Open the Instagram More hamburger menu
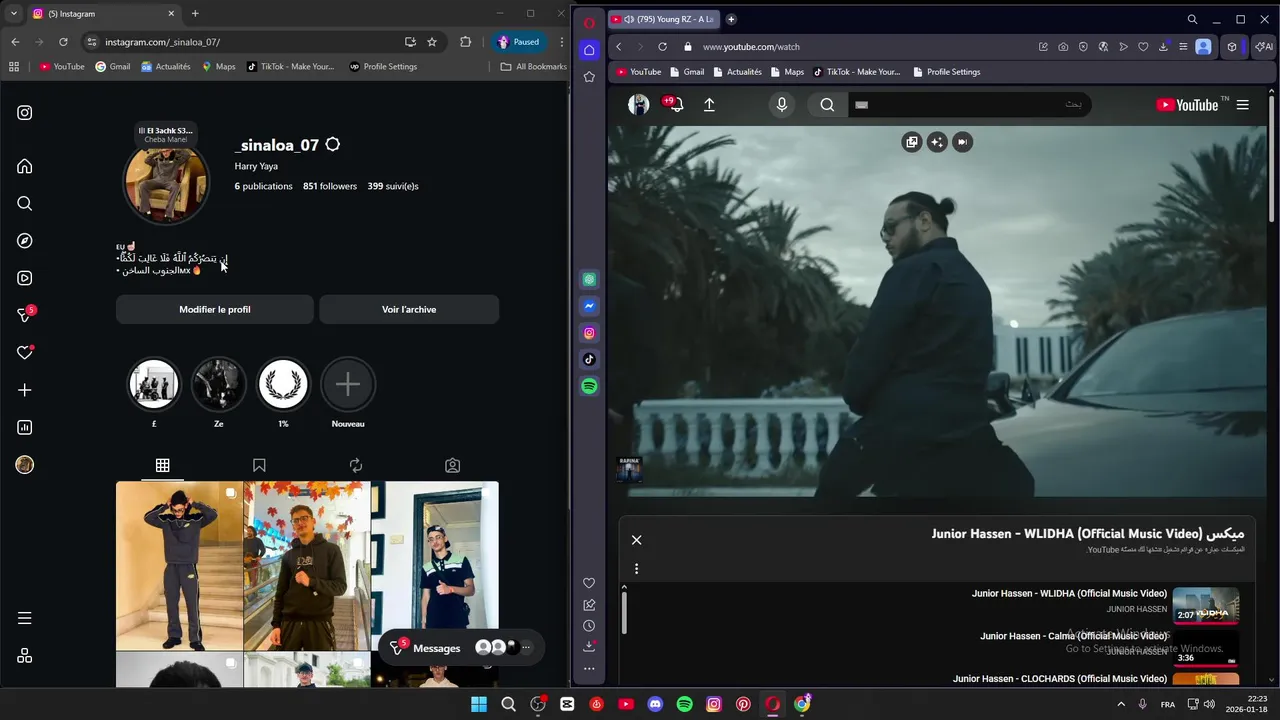The height and width of the screenshot is (720, 1280). 25,618
